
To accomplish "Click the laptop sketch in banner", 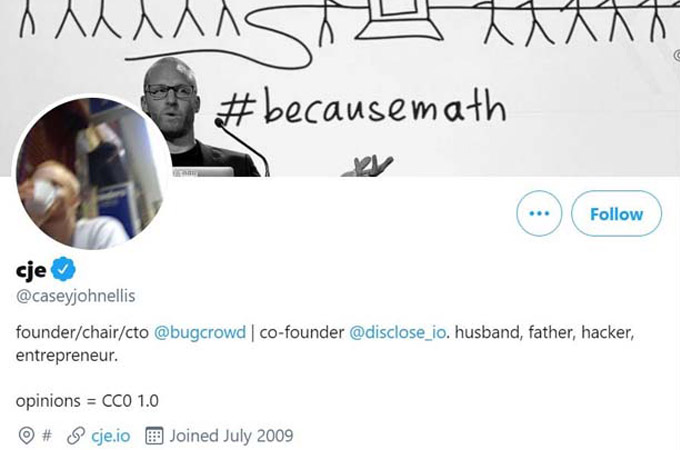I will (x=399, y=20).
